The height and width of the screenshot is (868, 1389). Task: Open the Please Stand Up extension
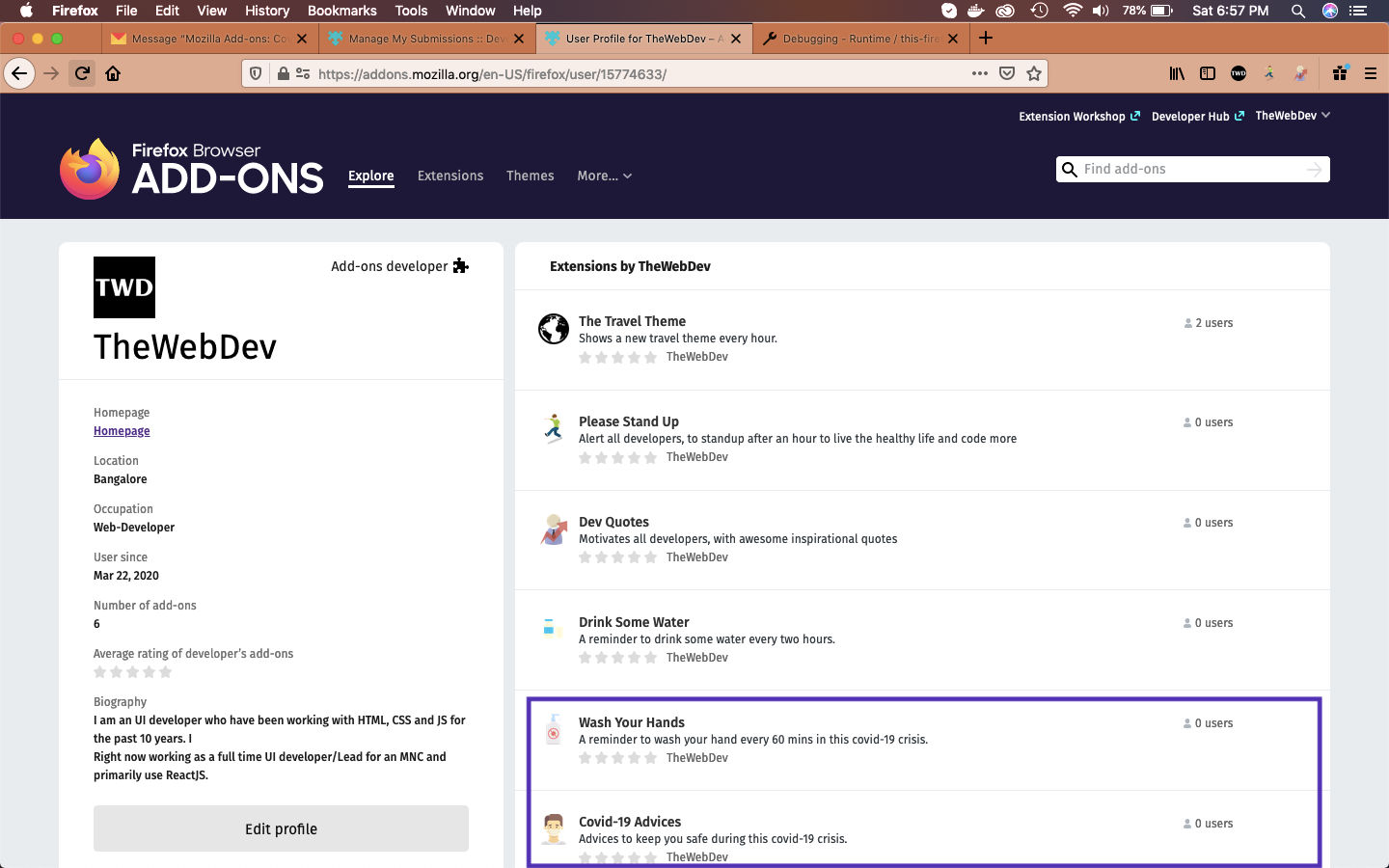click(629, 421)
